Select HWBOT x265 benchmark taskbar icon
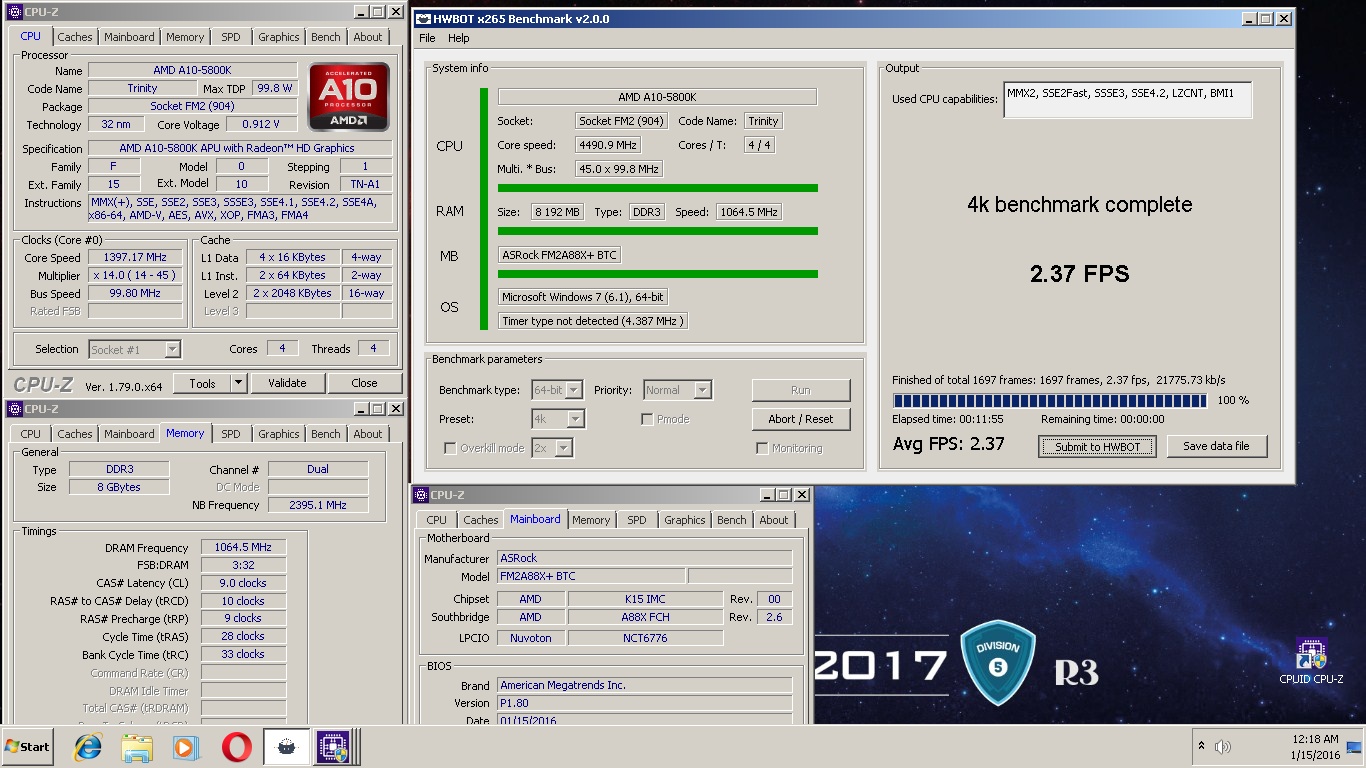 pyautogui.click(x=286, y=747)
